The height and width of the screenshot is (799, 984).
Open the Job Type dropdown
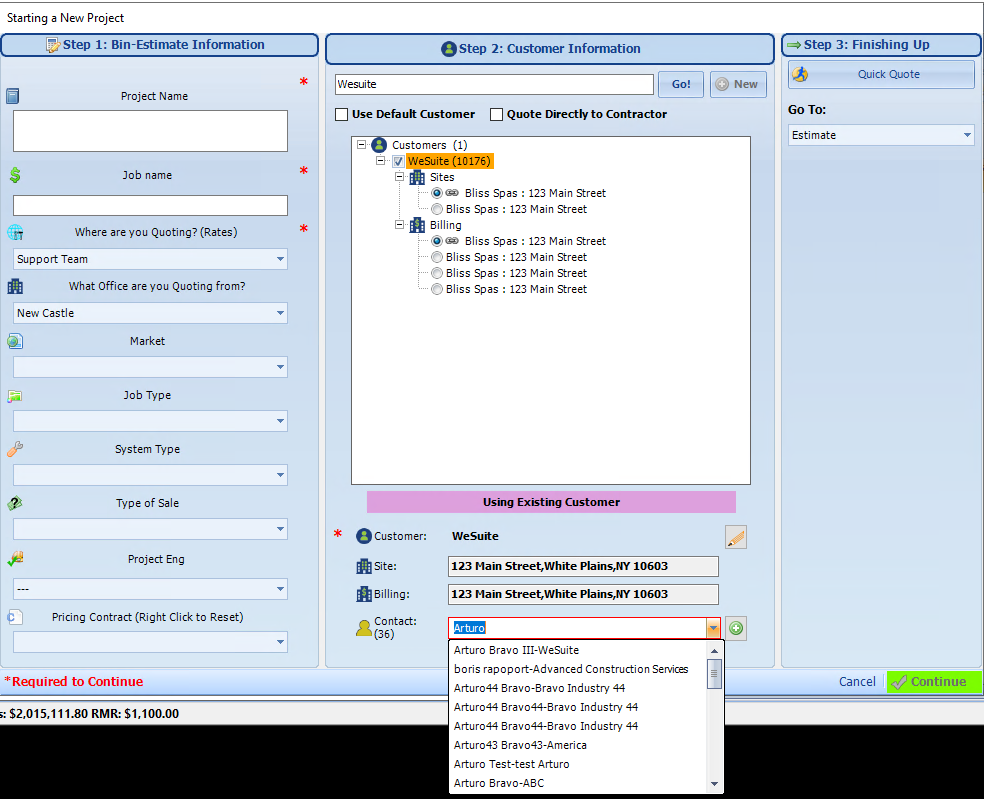(x=280, y=421)
